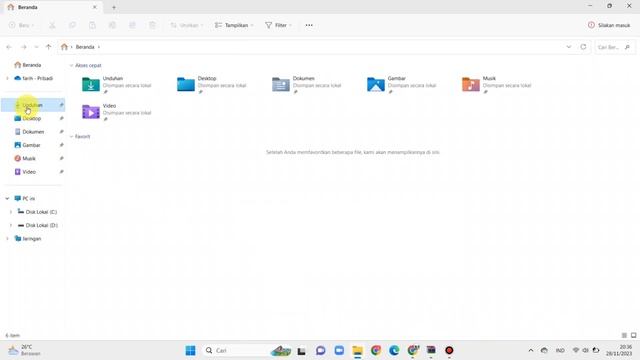Open the Baru (New) dropdown button
The height and width of the screenshot is (360, 640).
[22, 25]
